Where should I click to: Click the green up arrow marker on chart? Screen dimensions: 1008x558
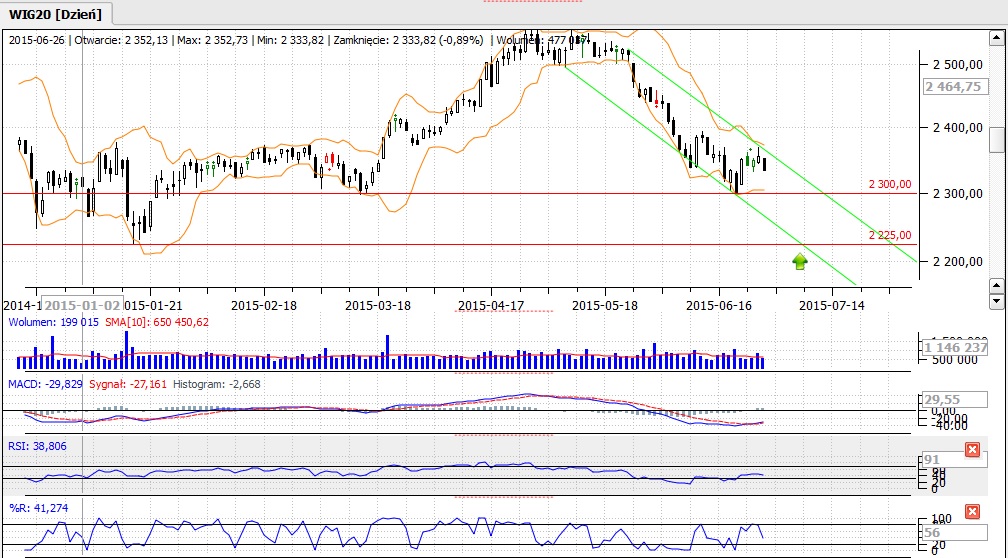(x=799, y=261)
